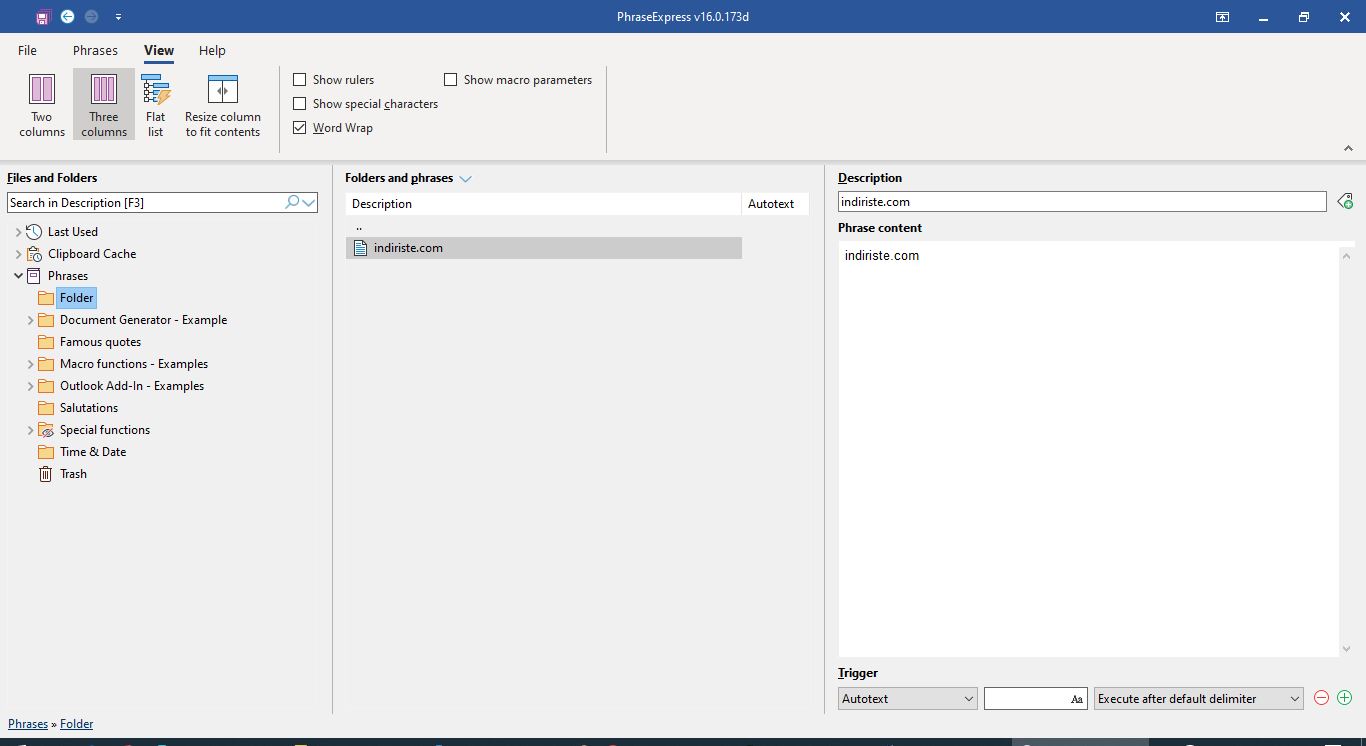Enable the Show rulers checkbox
Screen dimensions: 1366x746
(x=300, y=80)
